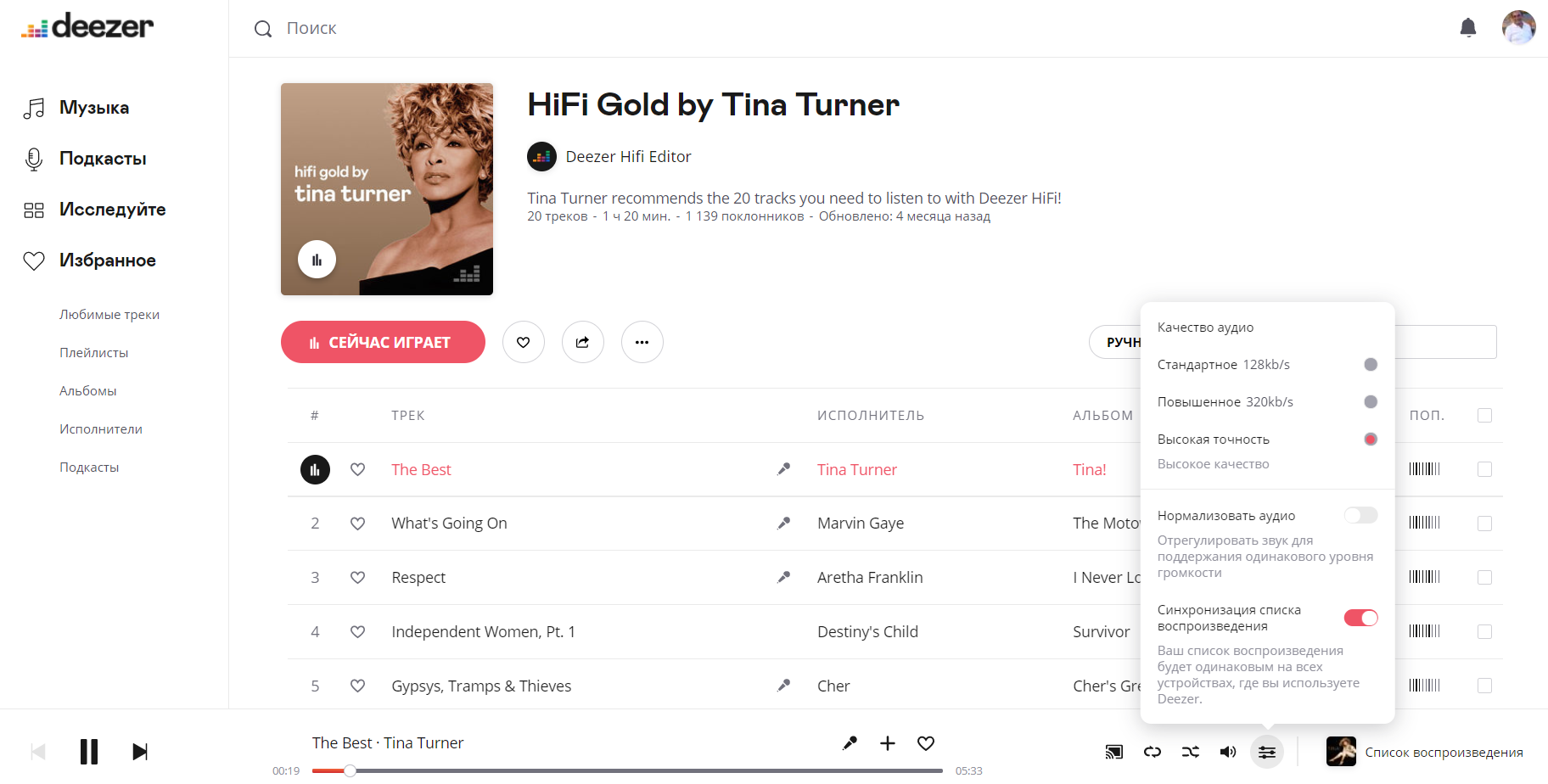Close the audio settings equalizer button
The image size is (1548, 784).
coord(1266,752)
